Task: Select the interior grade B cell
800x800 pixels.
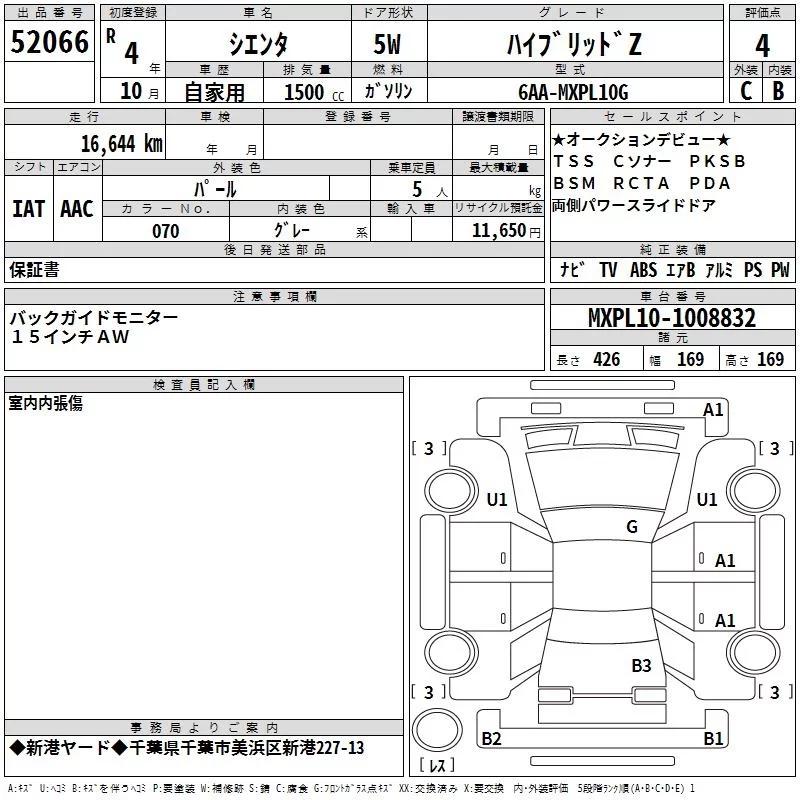Action: [x=778, y=91]
